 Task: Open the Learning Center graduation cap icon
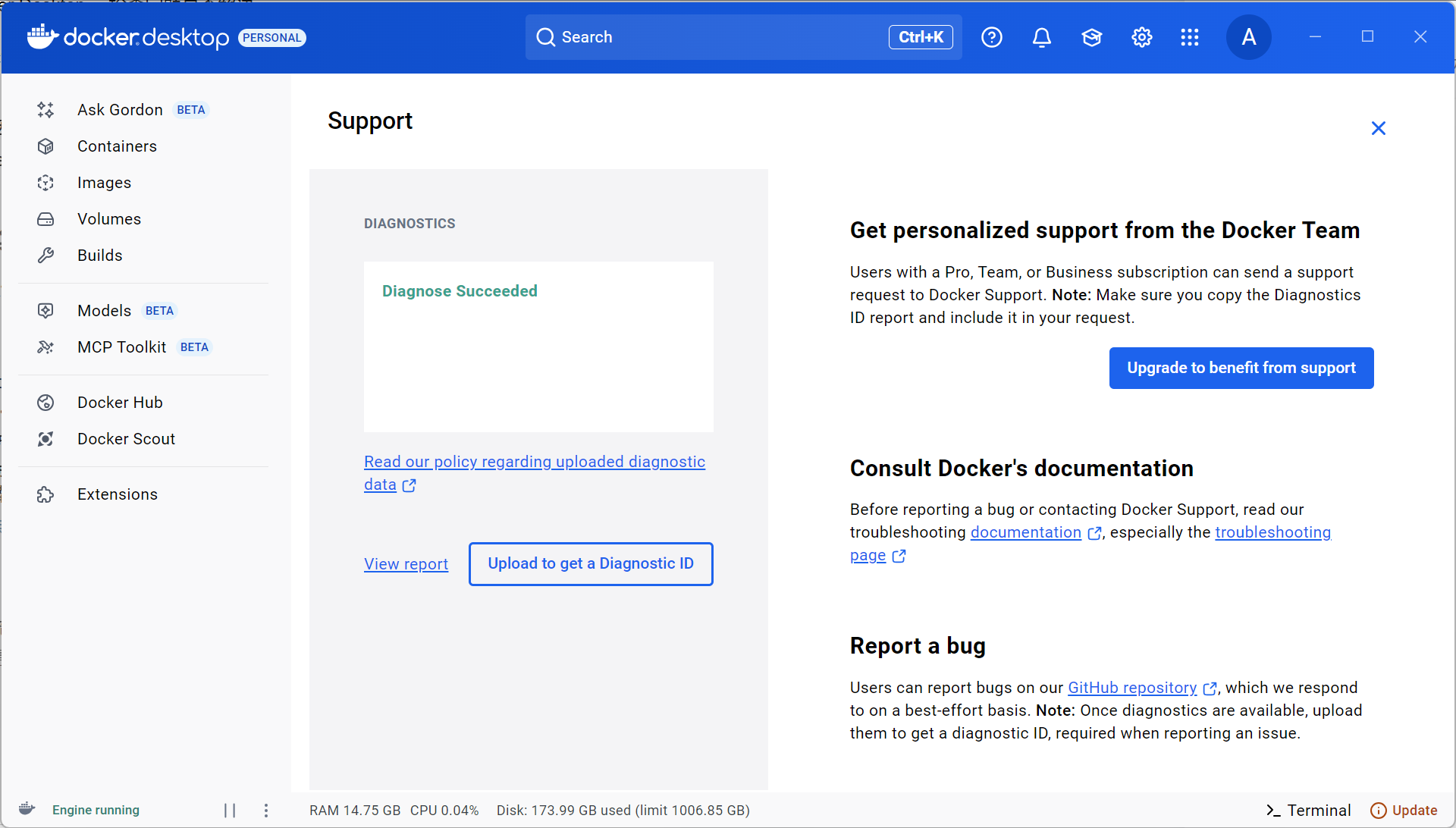(x=1092, y=36)
